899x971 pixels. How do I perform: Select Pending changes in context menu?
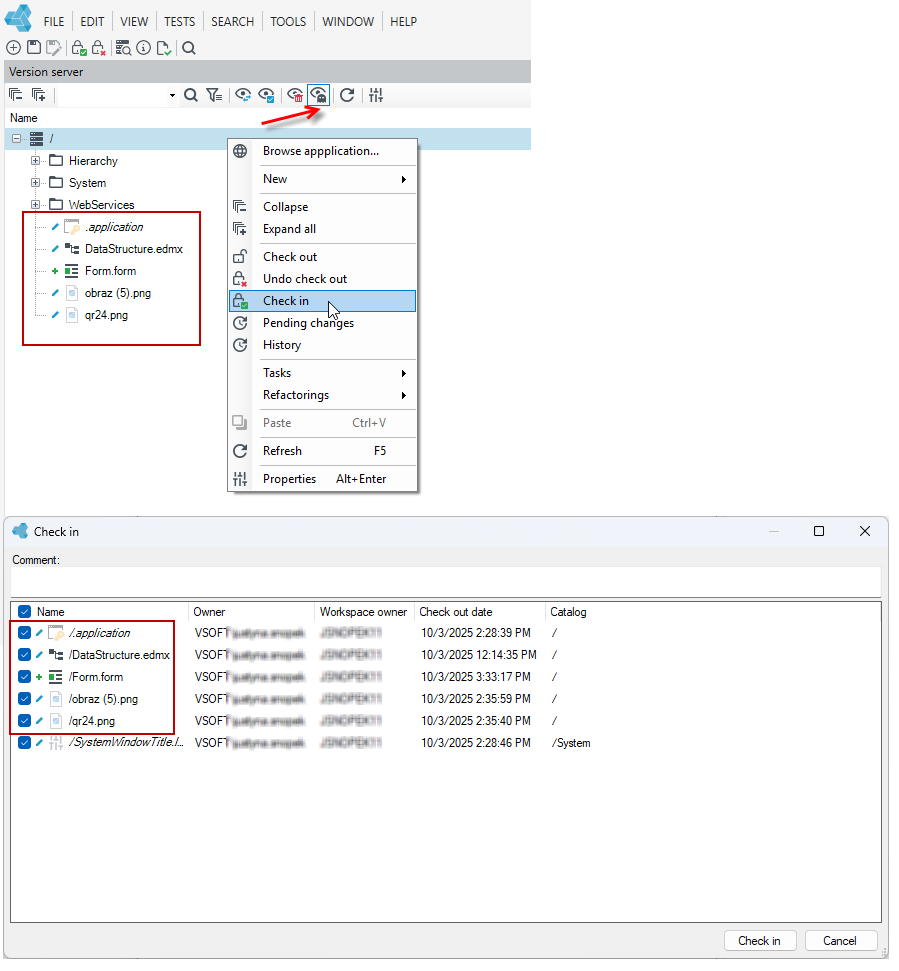tap(322, 323)
